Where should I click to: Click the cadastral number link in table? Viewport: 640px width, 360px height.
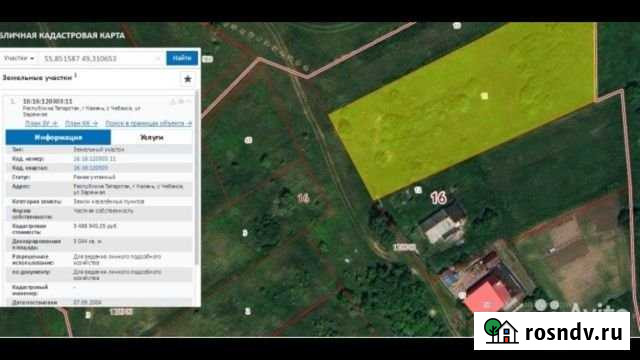94,159
